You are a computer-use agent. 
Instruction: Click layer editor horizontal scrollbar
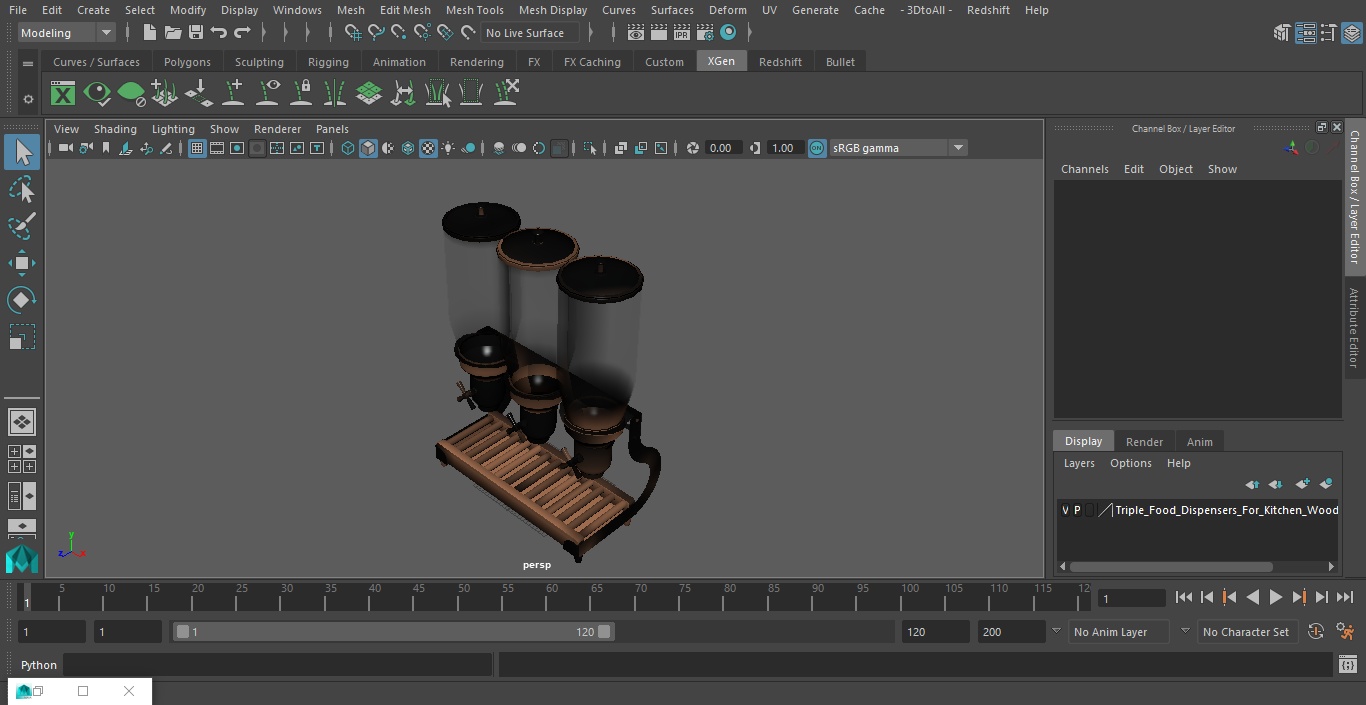1171,567
